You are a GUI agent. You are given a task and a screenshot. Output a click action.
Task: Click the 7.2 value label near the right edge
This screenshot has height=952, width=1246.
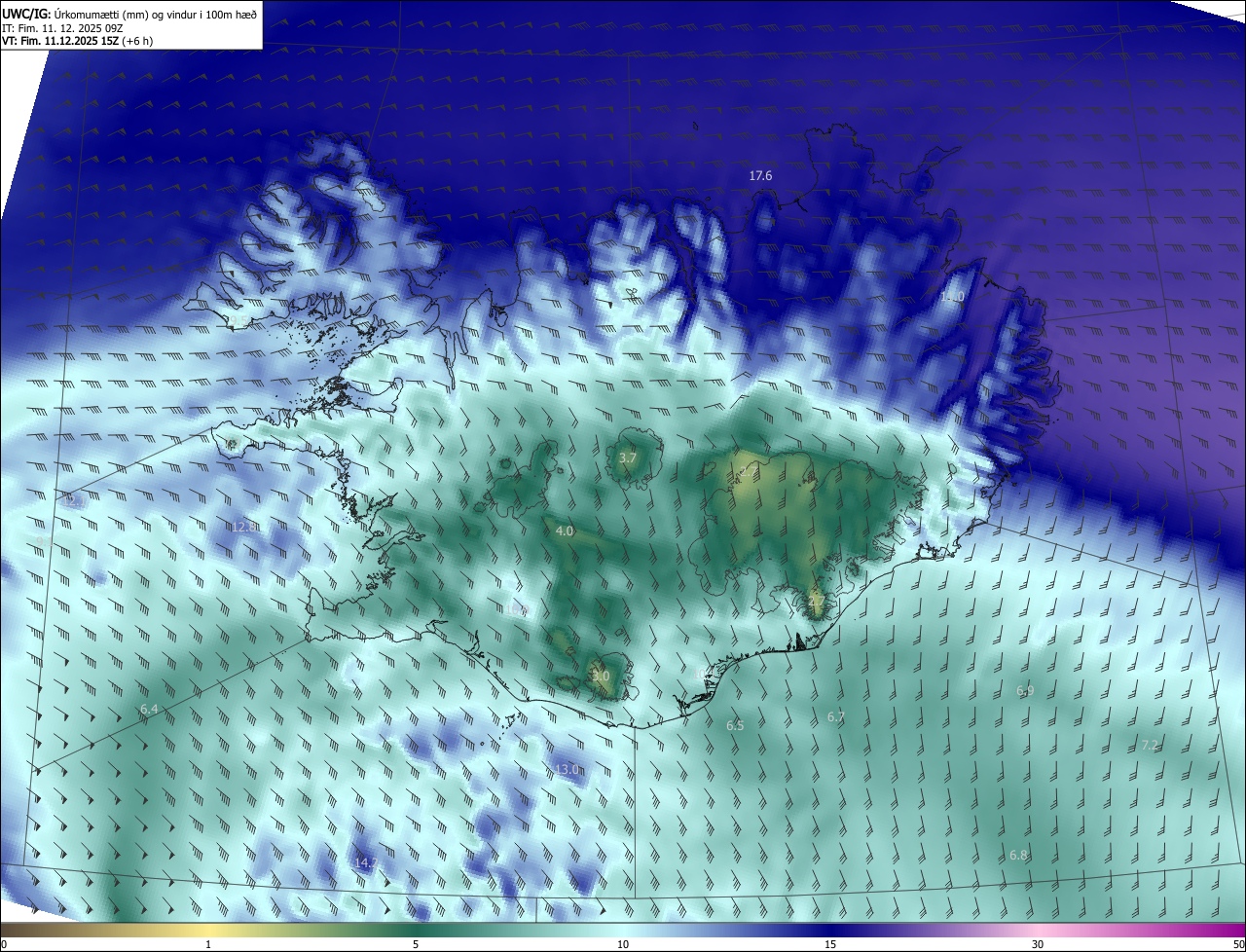(1150, 746)
